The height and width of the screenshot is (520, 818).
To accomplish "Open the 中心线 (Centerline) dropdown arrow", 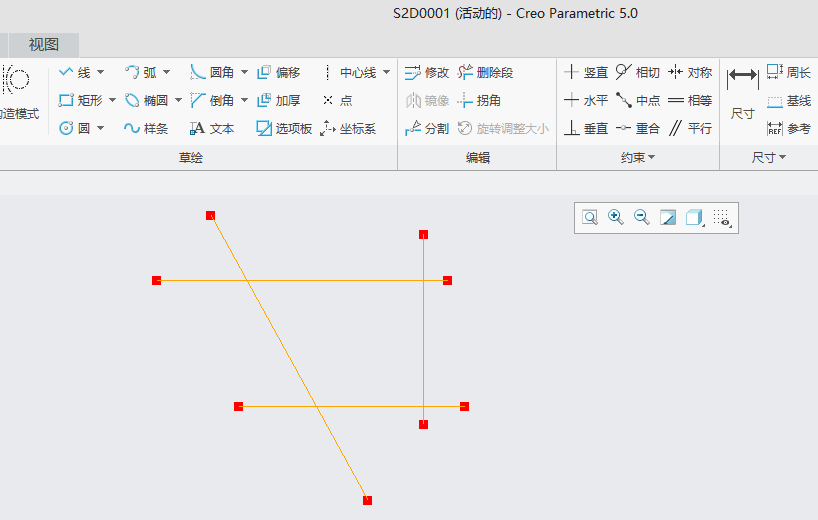I will (x=386, y=72).
